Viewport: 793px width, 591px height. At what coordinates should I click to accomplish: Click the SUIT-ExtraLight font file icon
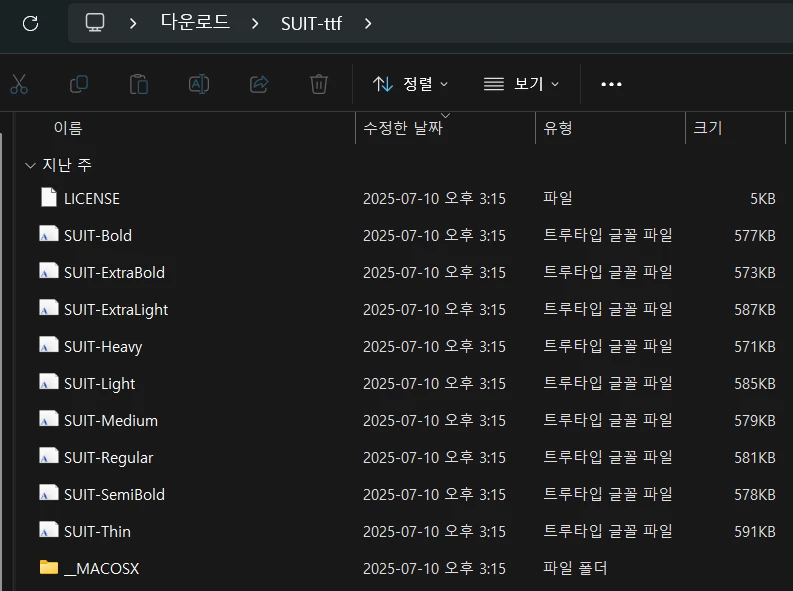(49, 308)
